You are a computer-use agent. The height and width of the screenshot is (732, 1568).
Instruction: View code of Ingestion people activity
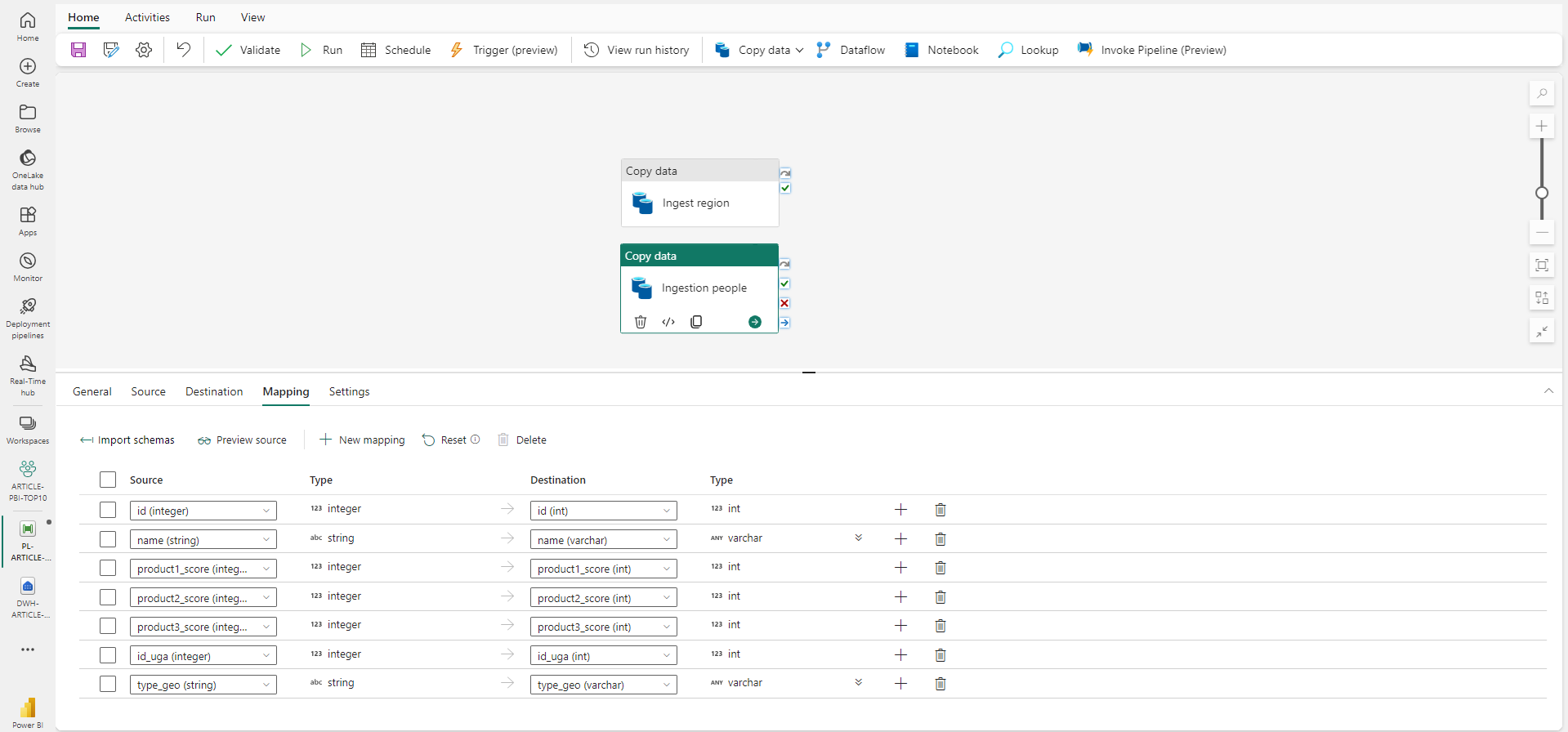pyautogui.click(x=668, y=322)
